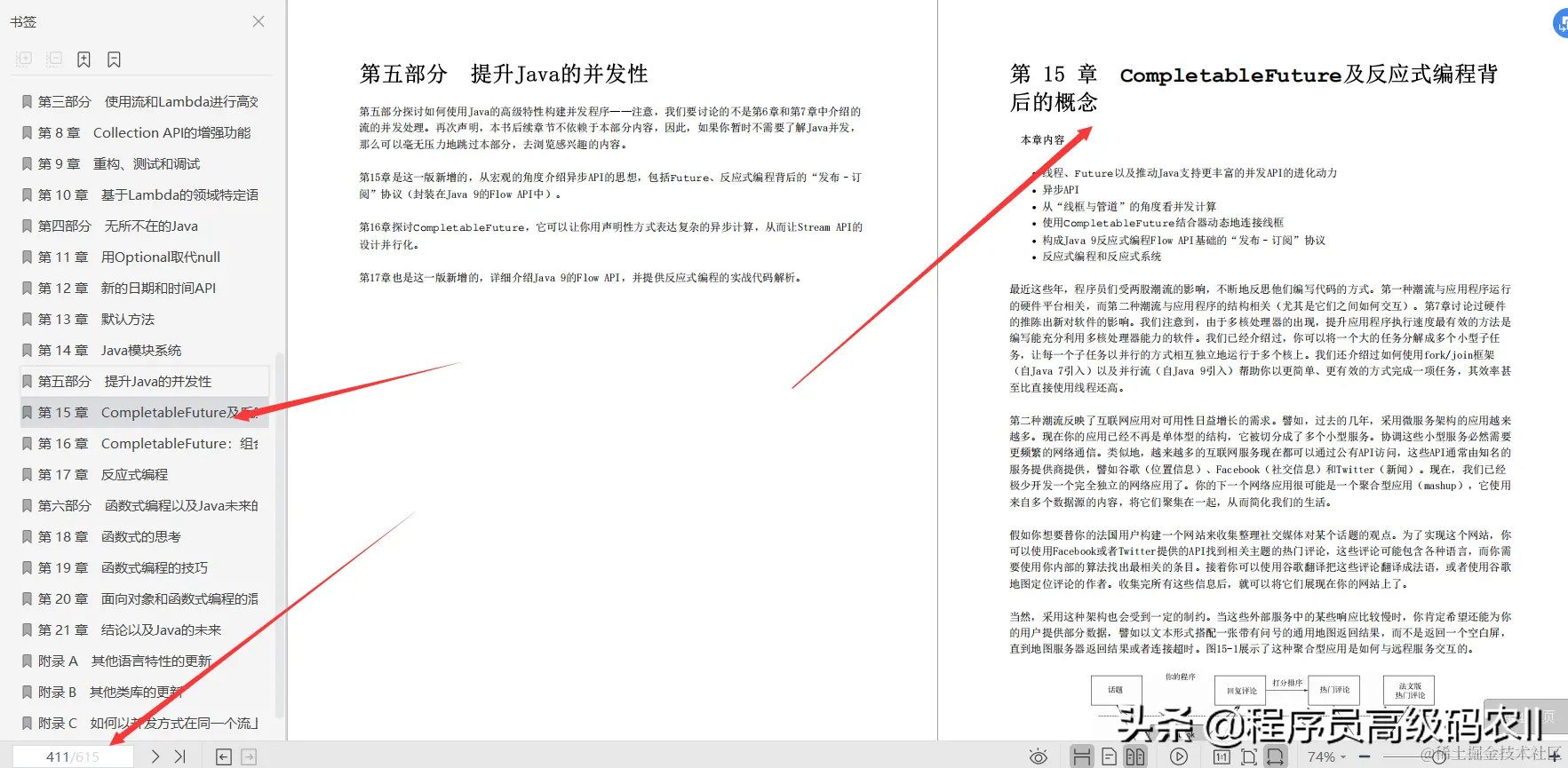This screenshot has height=768, width=1568.
Task: Click bookmark flag icon beside 第 12 章
Action: pos(27,288)
